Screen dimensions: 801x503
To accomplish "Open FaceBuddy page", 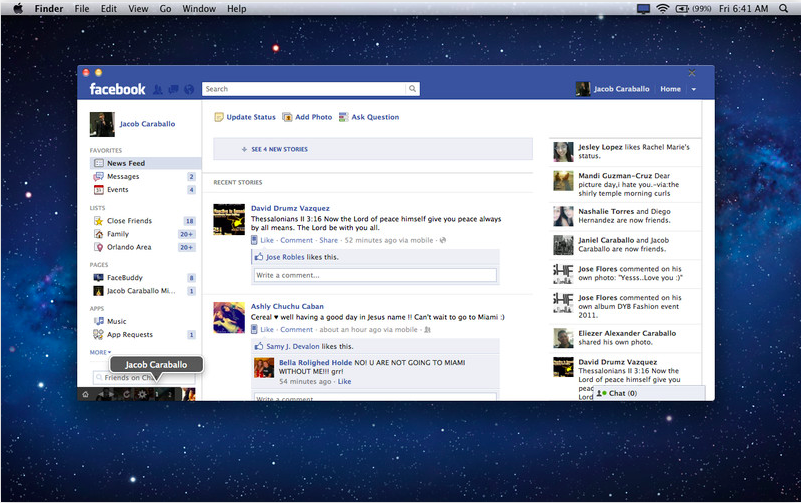I will pos(125,278).
